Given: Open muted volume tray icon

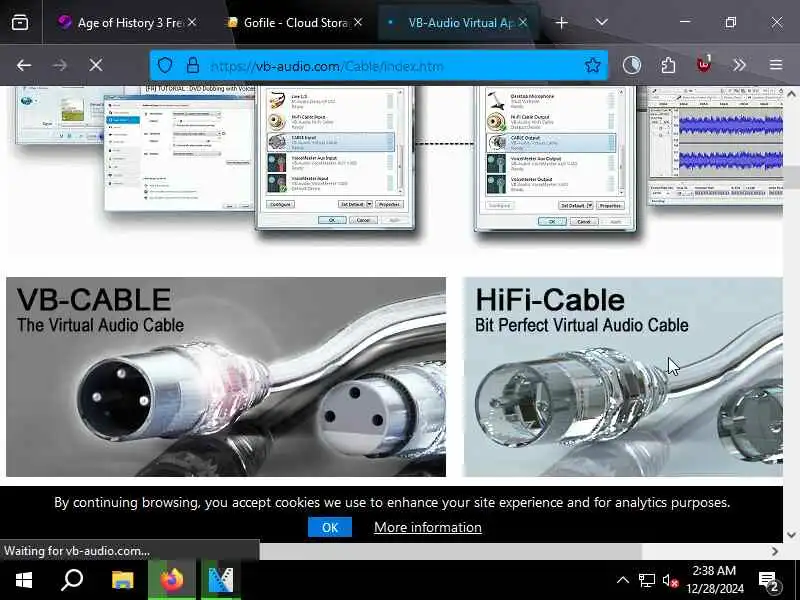Looking at the screenshot, I should coord(670,580).
